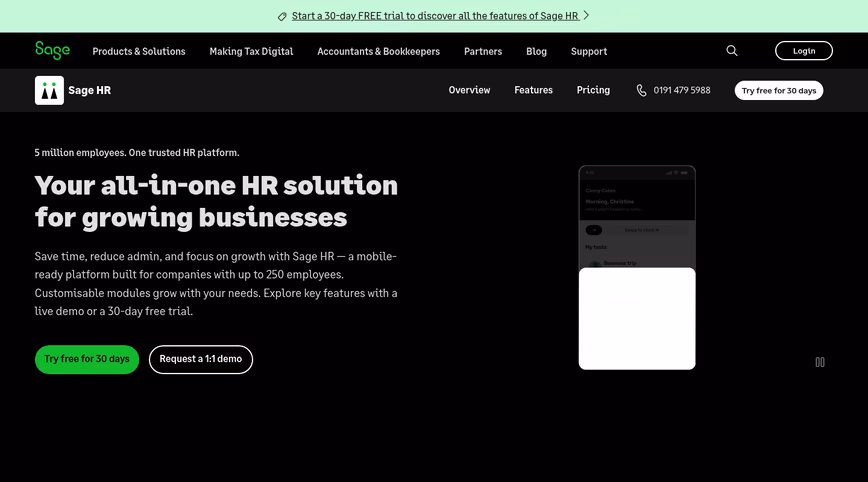Screen dimensions: 868x482
Task: Click the Sage HR product icon
Action: [x=49, y=90]
